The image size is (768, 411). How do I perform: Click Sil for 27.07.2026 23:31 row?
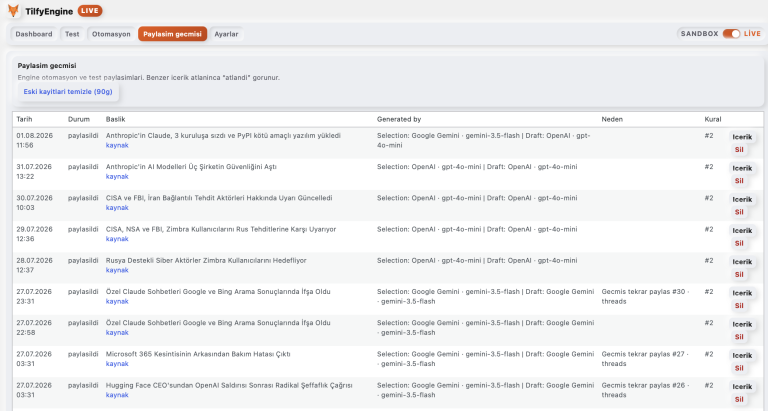(739, 306)
